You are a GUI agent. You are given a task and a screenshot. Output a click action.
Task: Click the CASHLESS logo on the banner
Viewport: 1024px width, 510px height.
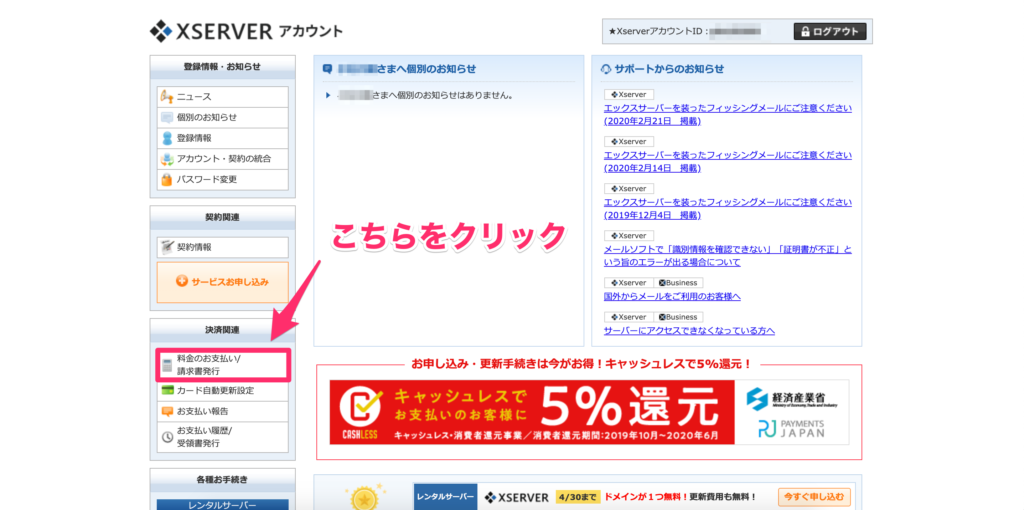coord(360,414)
